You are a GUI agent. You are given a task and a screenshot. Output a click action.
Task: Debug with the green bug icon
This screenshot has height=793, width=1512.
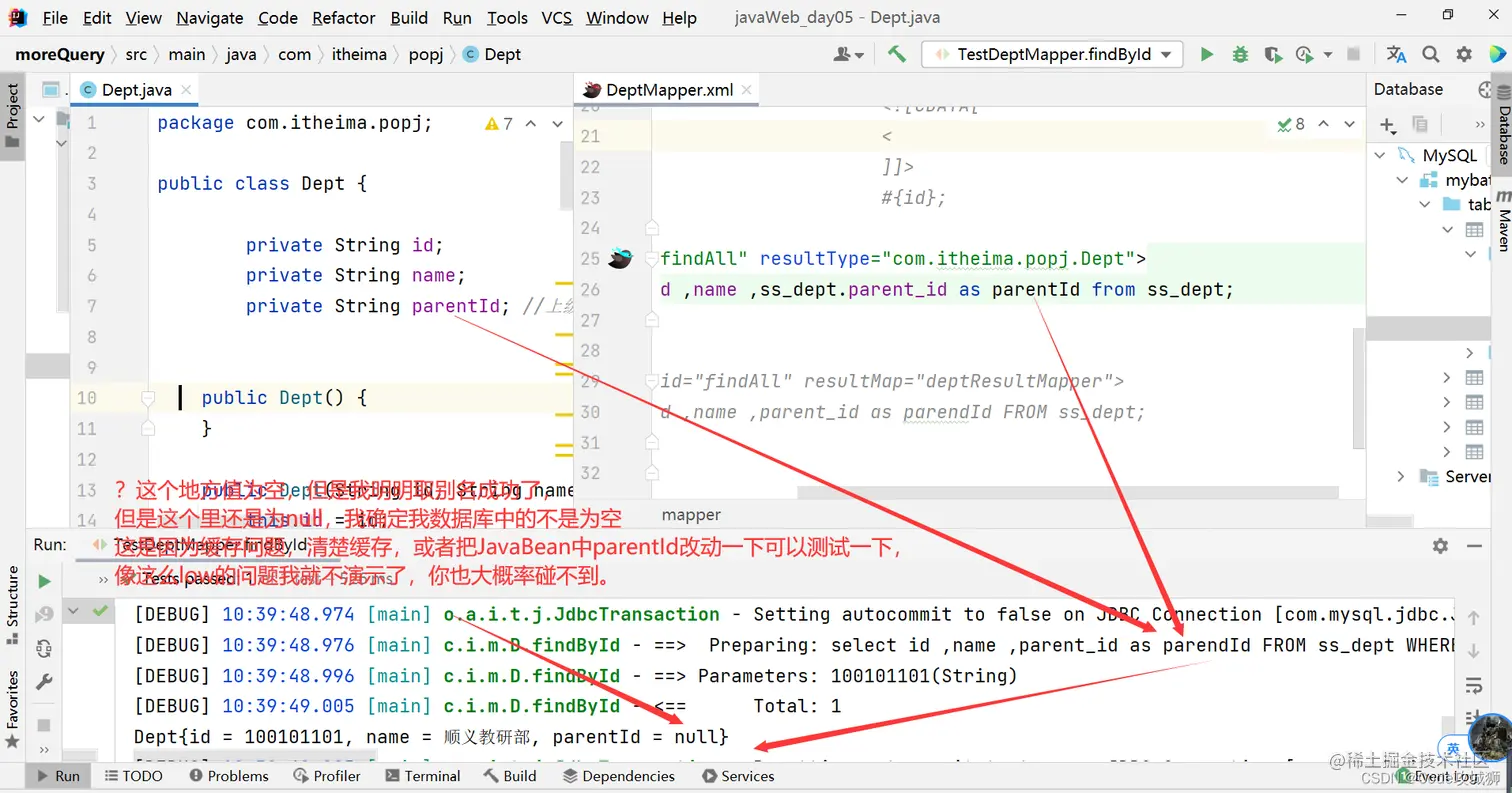1240,54
